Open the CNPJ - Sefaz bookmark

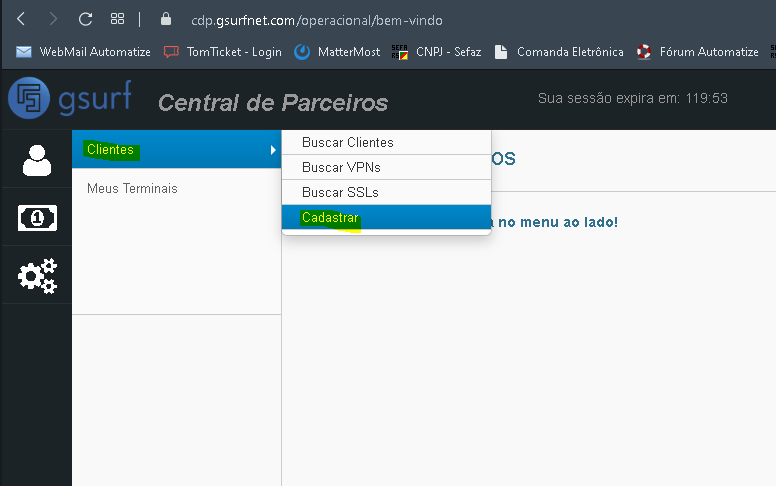pyautogui.click(x=436, y=52)
